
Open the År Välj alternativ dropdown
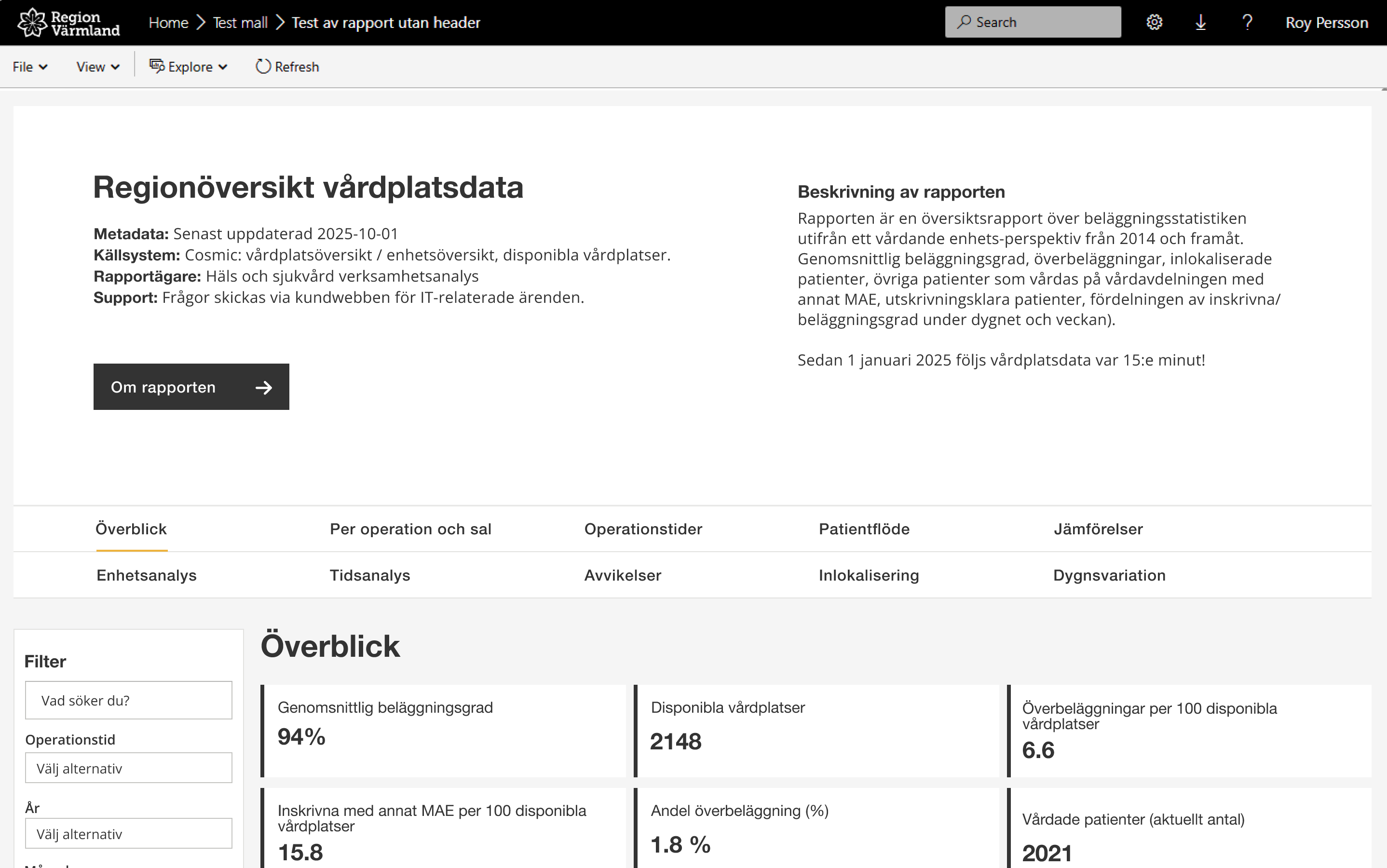click(128, 833)
